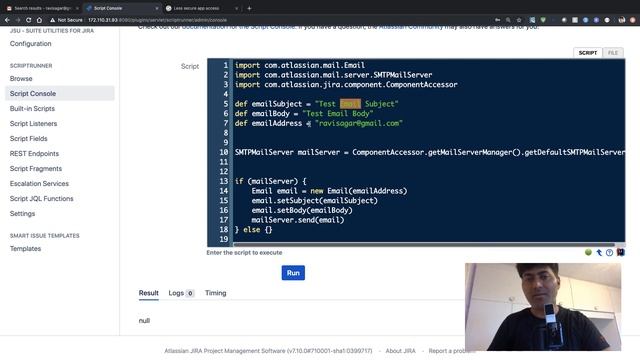Viewport: 640px width, 360px height.
Task: Open REST Endpoints
Action: pos(34,153)
